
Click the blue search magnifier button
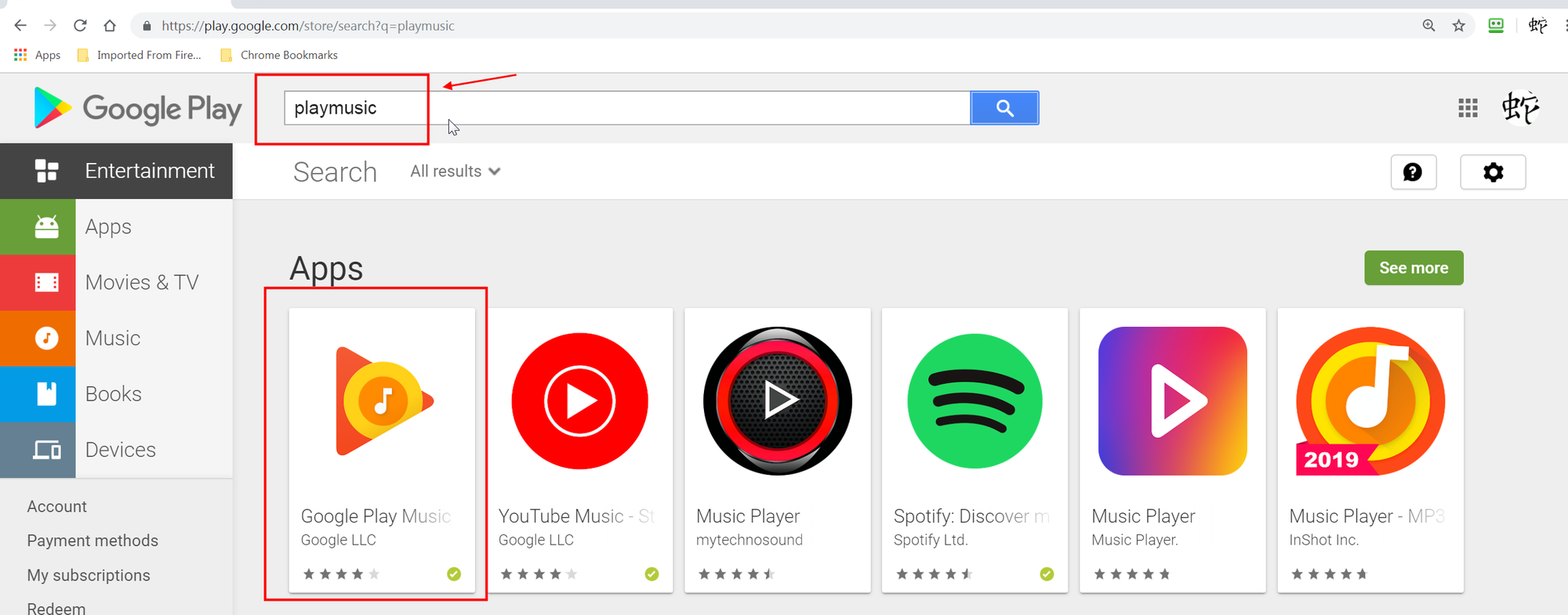[x=1004, y=108]
